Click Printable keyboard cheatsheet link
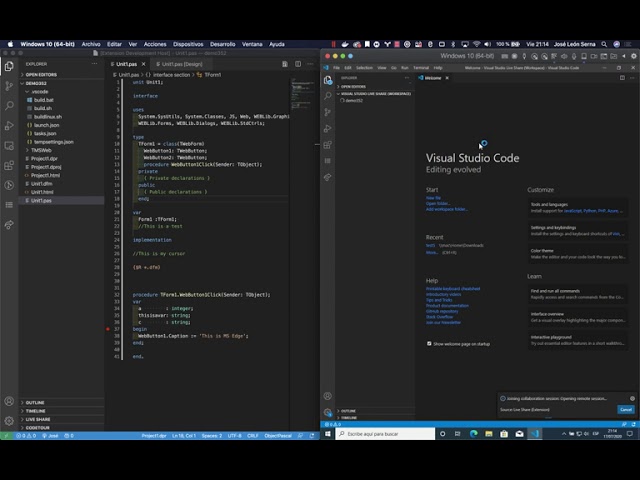Screen dimensions: 640x480 (453, 289)
